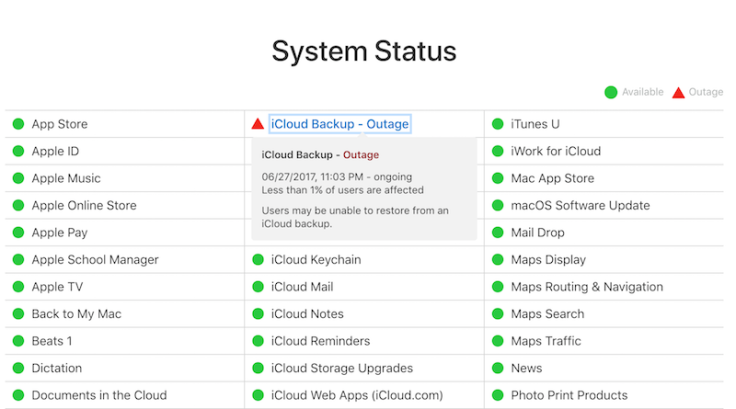This screenshot has height=409, width=736.
Task: Click the red Outage legend triangle
Action: point(678,93)
